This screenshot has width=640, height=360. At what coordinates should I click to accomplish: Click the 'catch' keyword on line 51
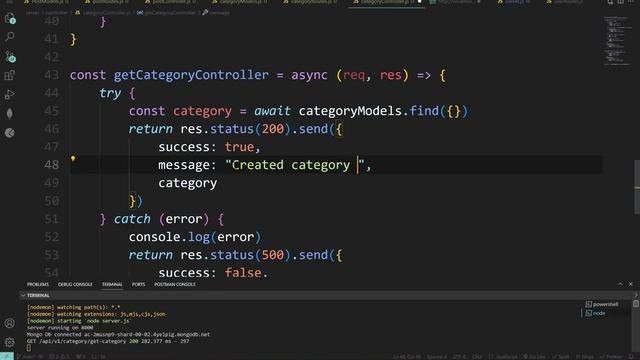pos(132,219)
